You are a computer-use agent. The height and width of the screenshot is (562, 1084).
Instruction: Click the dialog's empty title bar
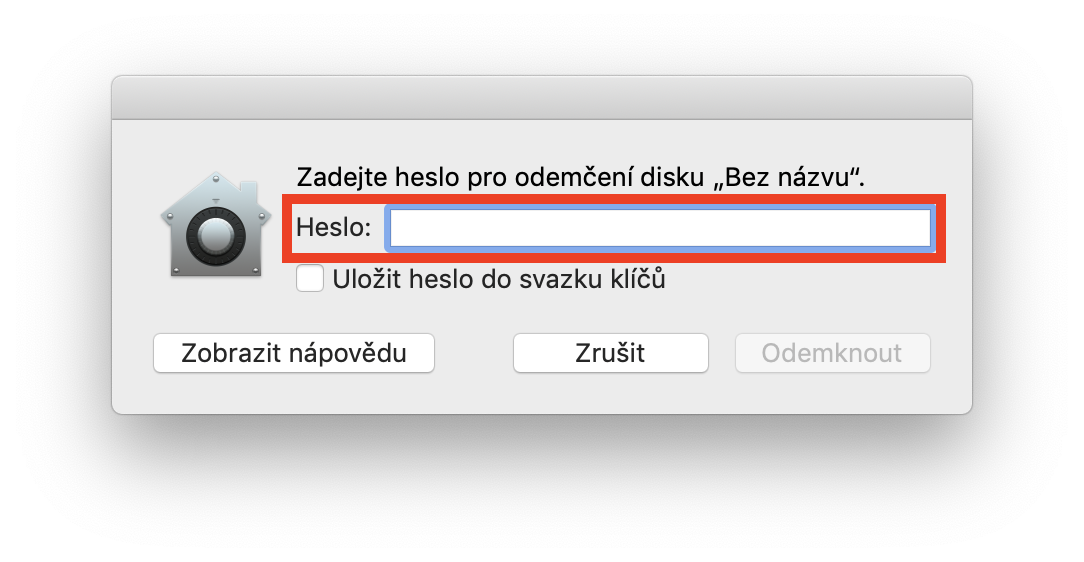541,98
